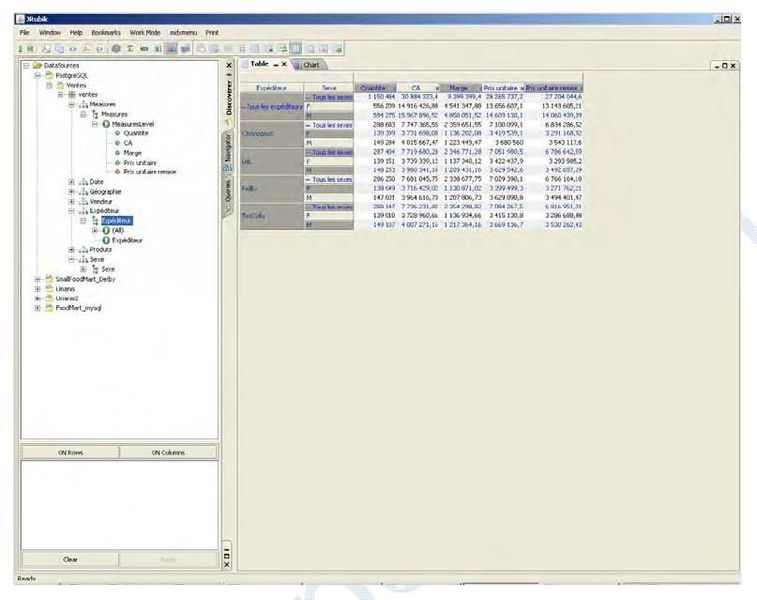Click the PostgreSQL datasource folder icon
The width and height of the screenshot is (757, 600).
point(49,75)
